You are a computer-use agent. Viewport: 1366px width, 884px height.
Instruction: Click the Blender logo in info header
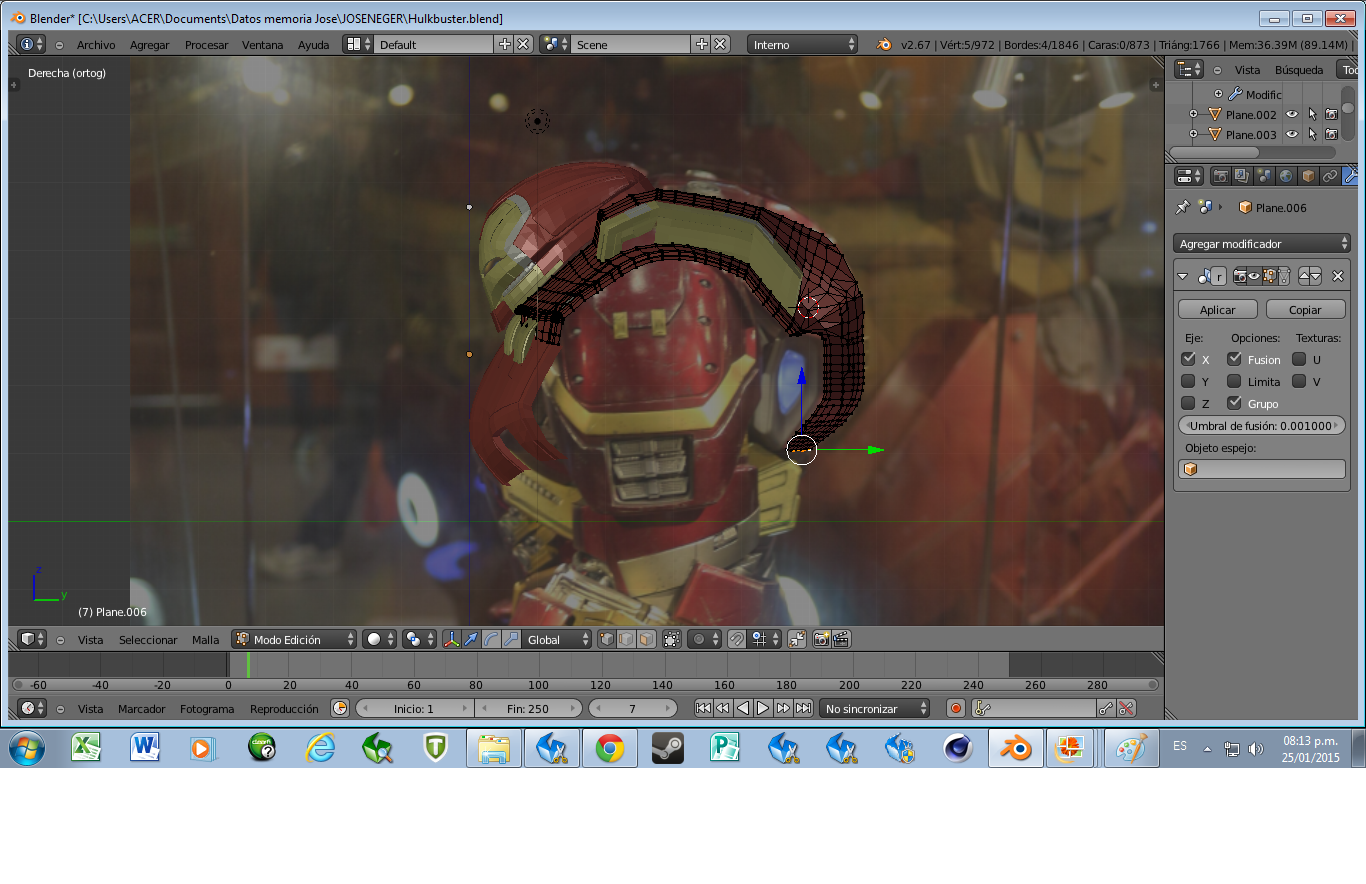(884, 45)
